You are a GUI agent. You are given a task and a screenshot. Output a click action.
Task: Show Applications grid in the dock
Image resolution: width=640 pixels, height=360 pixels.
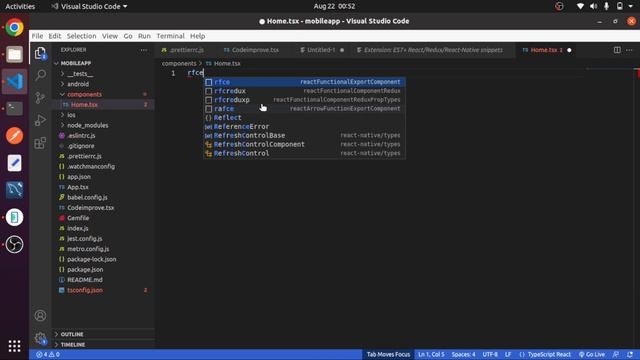(14, 346)
